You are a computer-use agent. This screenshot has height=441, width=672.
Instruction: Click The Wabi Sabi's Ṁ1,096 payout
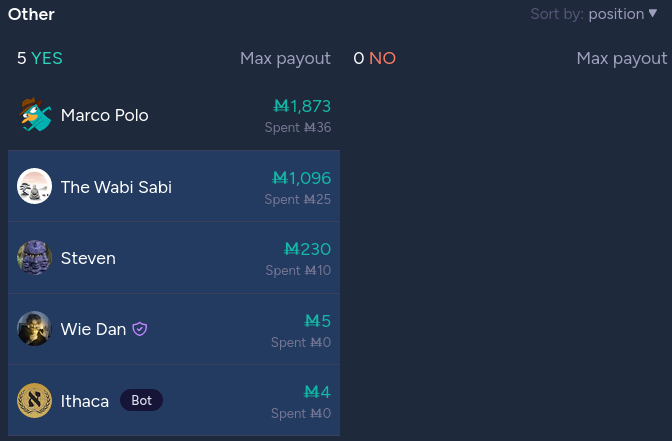(302, 178)
